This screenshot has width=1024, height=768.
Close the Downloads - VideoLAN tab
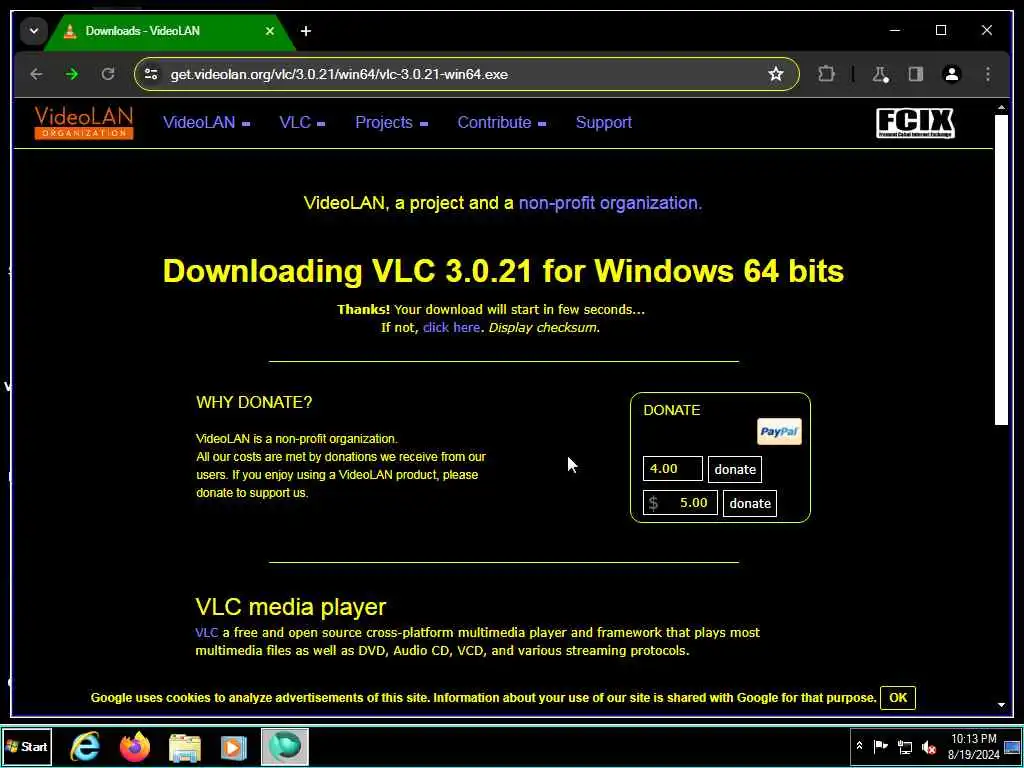[x=270, y=31]
